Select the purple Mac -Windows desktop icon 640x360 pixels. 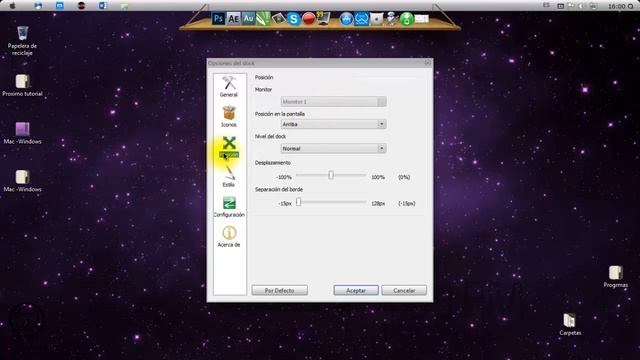[22, 133]
